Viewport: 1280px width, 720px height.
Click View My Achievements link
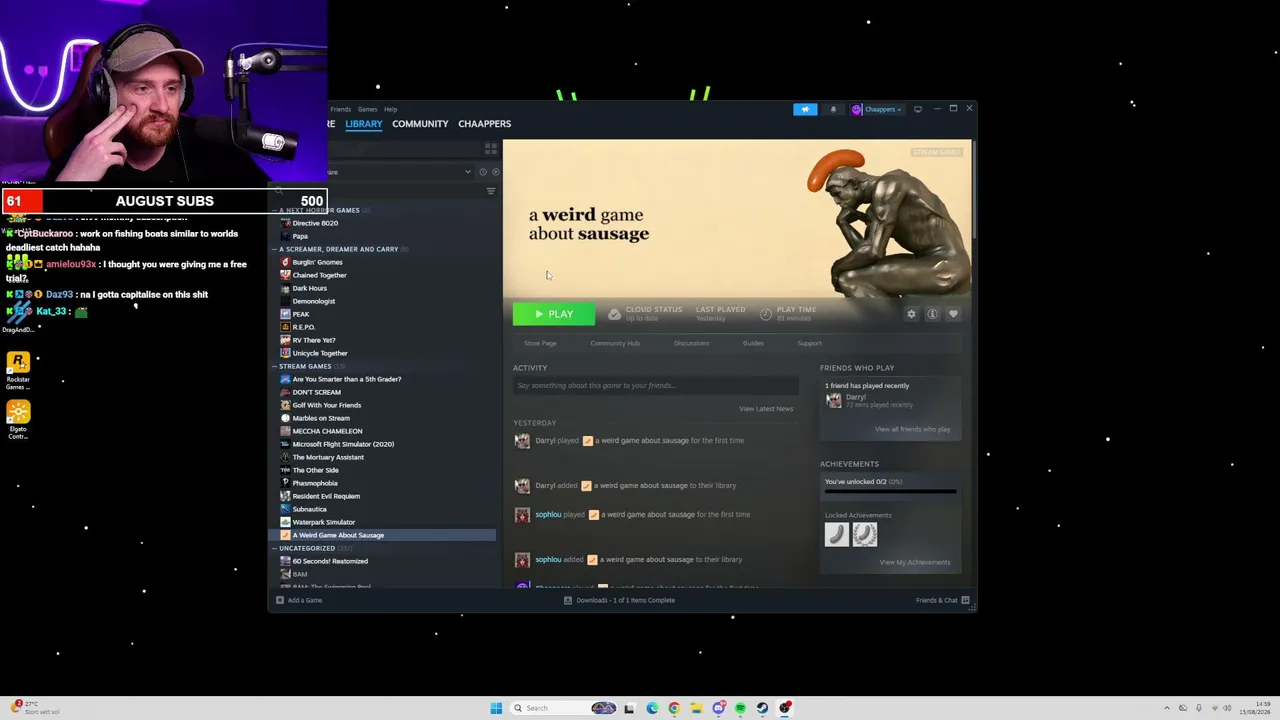[915, 562]
